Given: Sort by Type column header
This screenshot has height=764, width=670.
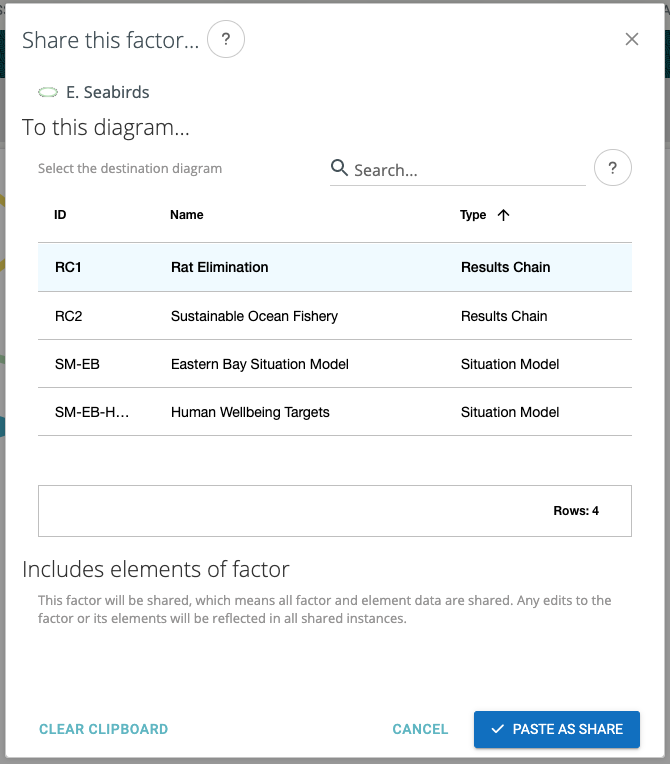Looking at the screenshot, I should click(x=473, y=215).
